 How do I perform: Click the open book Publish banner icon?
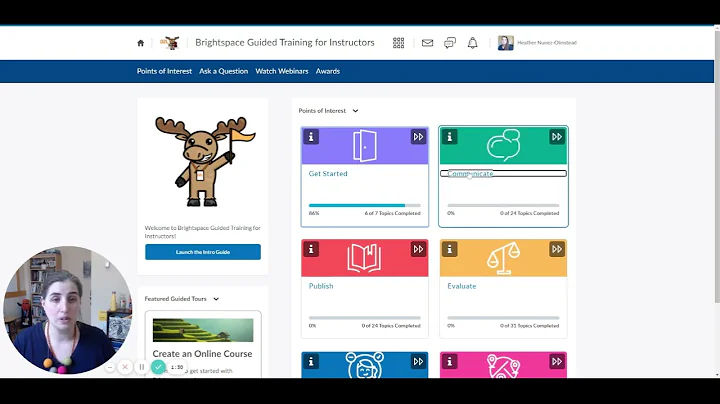click(365, 258)
